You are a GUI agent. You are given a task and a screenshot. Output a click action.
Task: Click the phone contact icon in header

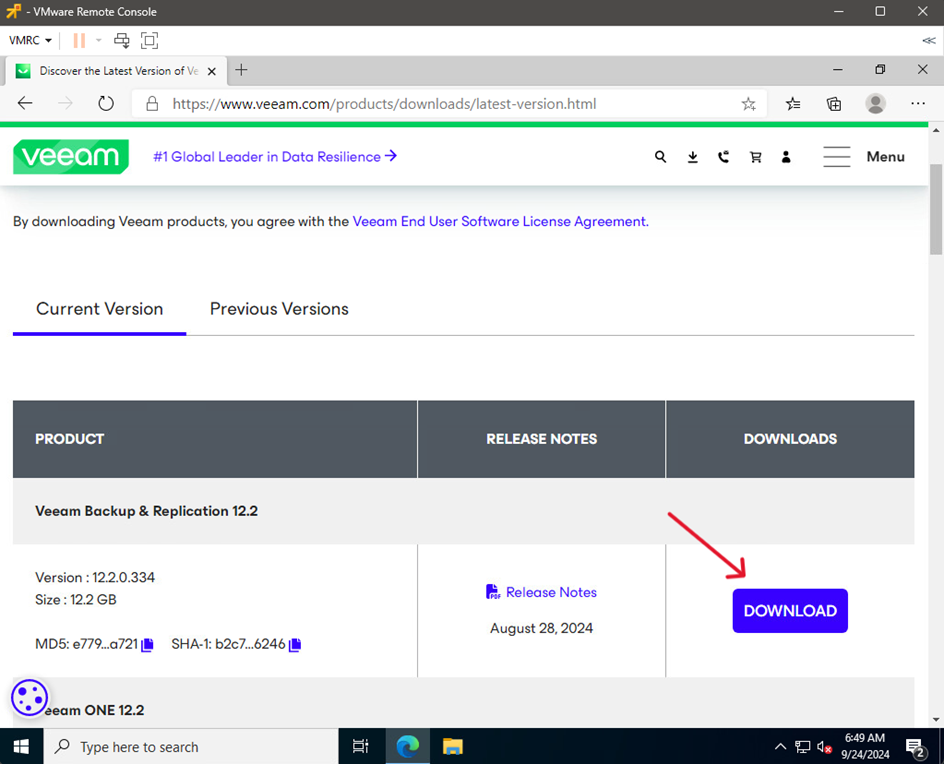click(723, 157)
